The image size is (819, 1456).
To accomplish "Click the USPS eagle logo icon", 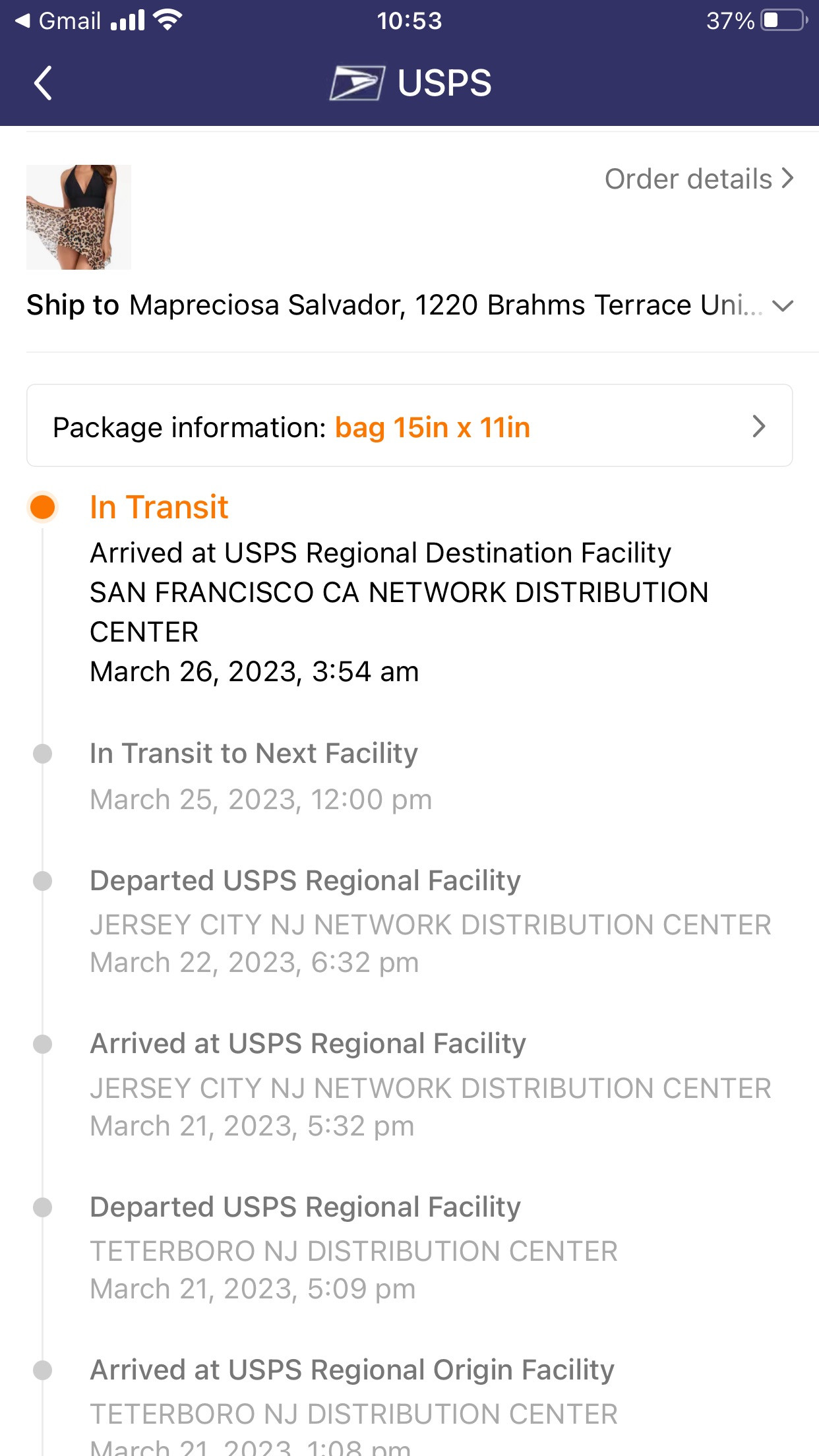I will [357, 83].
